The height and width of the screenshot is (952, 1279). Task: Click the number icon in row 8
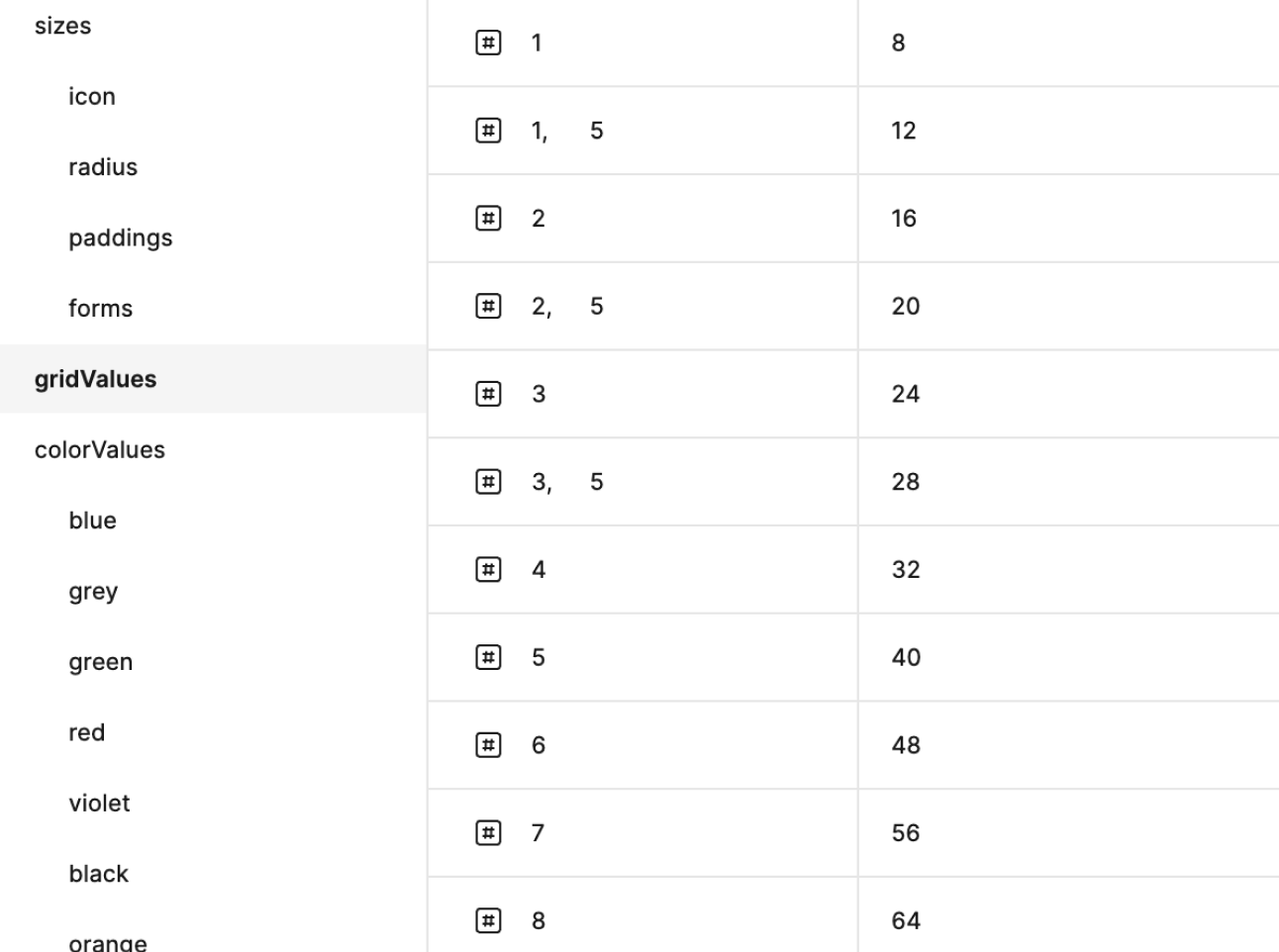(488, 920)
